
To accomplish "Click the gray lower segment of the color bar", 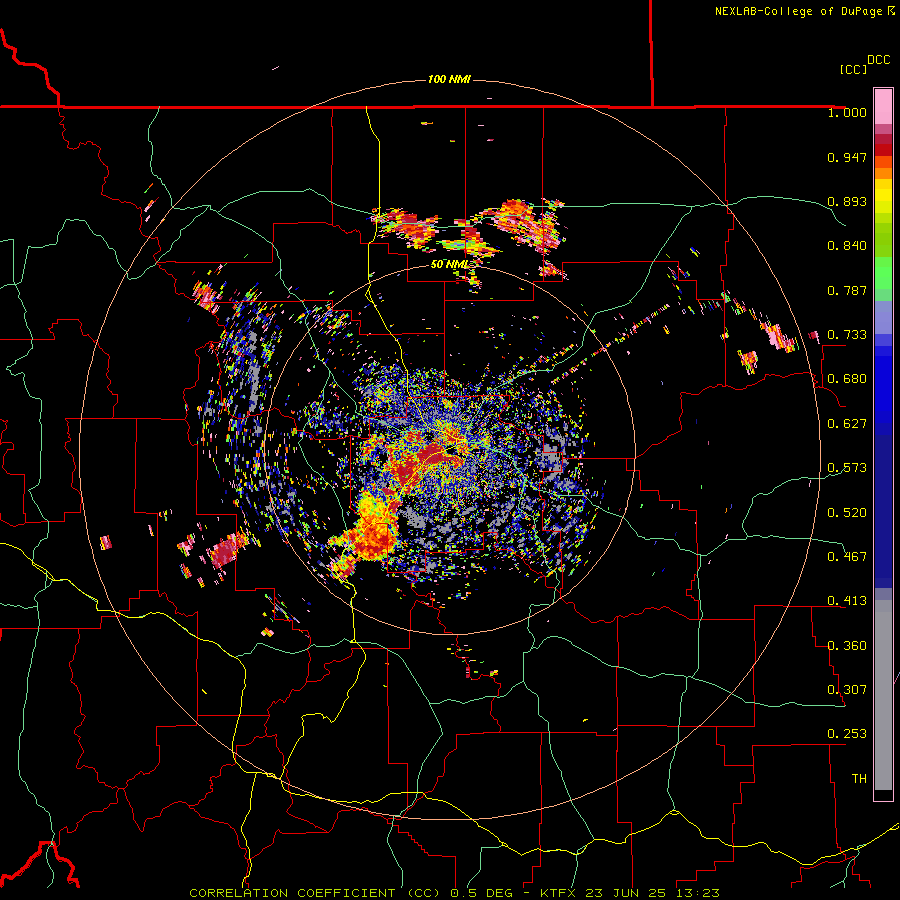I will coord(883,695).
